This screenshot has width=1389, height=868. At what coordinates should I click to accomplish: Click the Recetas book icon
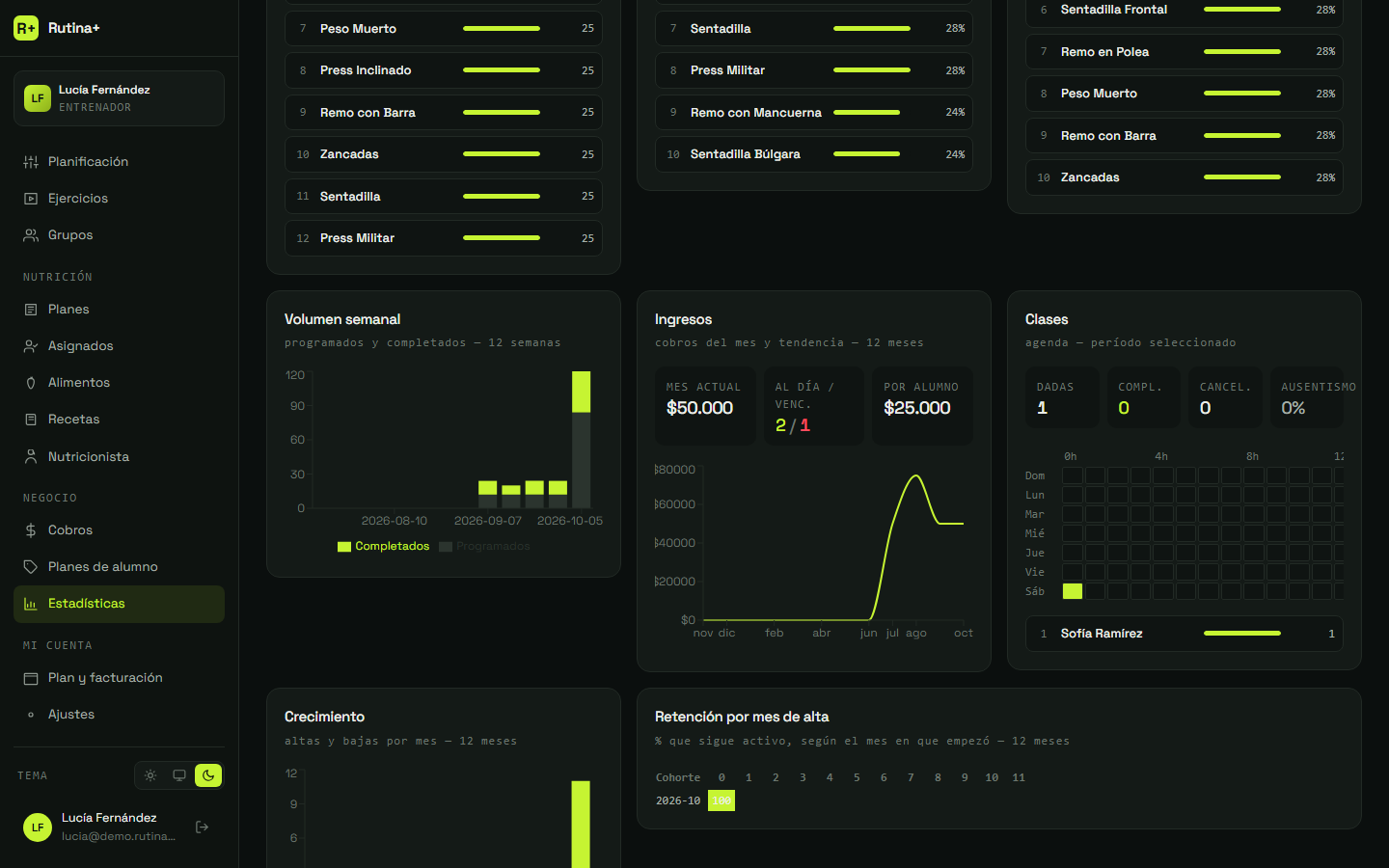(31, 420)
